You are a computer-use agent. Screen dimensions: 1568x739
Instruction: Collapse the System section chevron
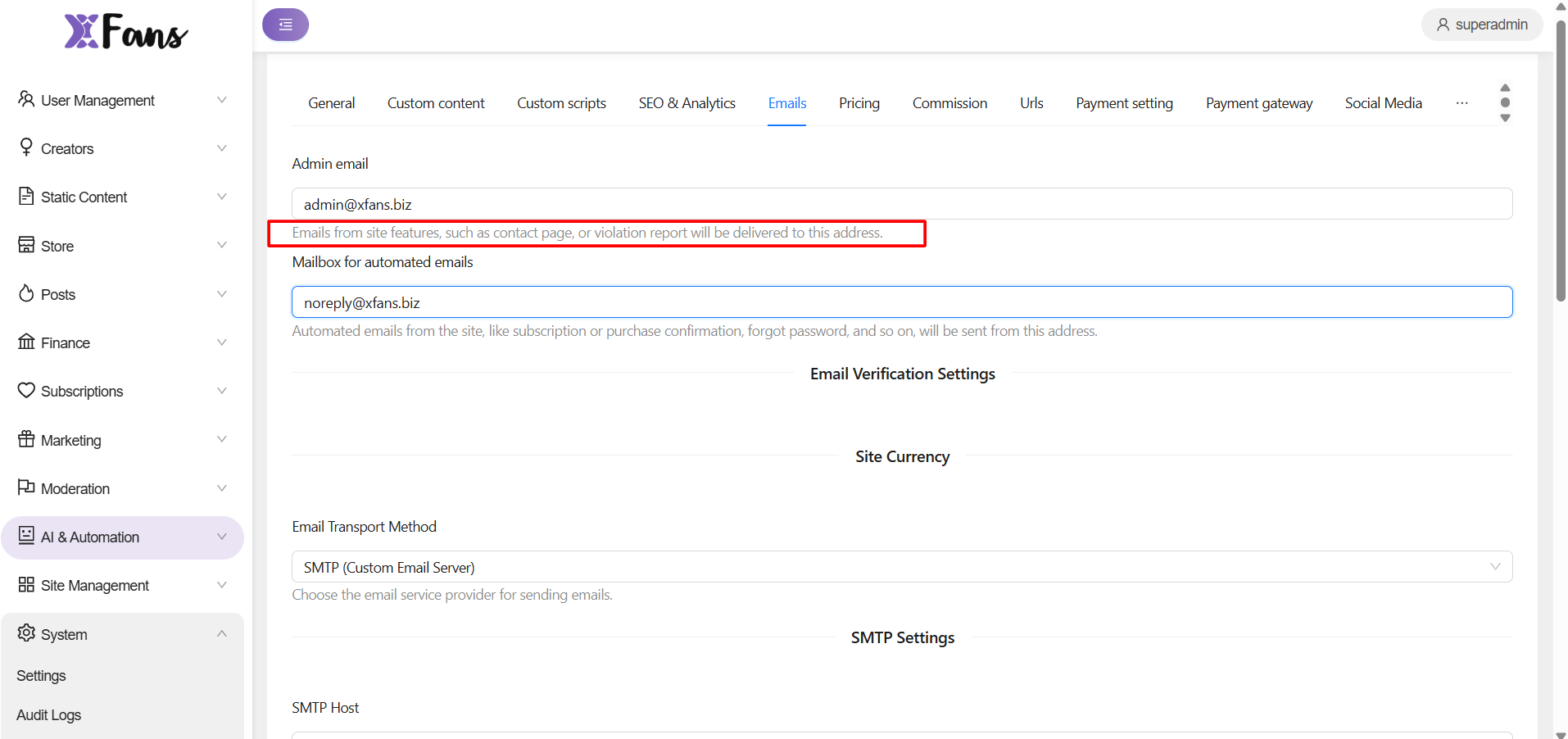[221, 634]
